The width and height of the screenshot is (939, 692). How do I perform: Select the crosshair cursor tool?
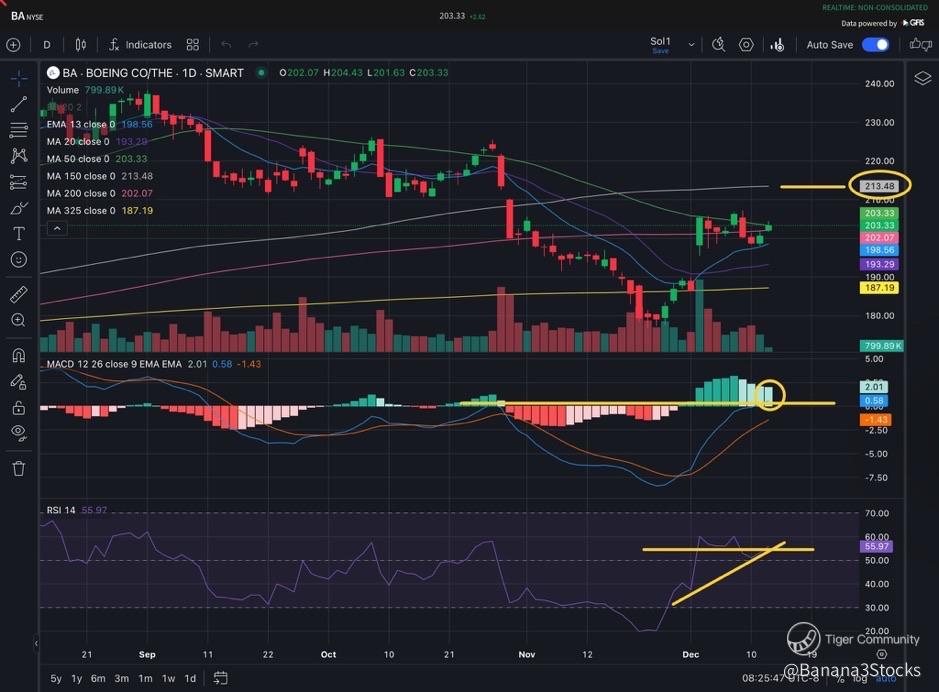[19, 78]
